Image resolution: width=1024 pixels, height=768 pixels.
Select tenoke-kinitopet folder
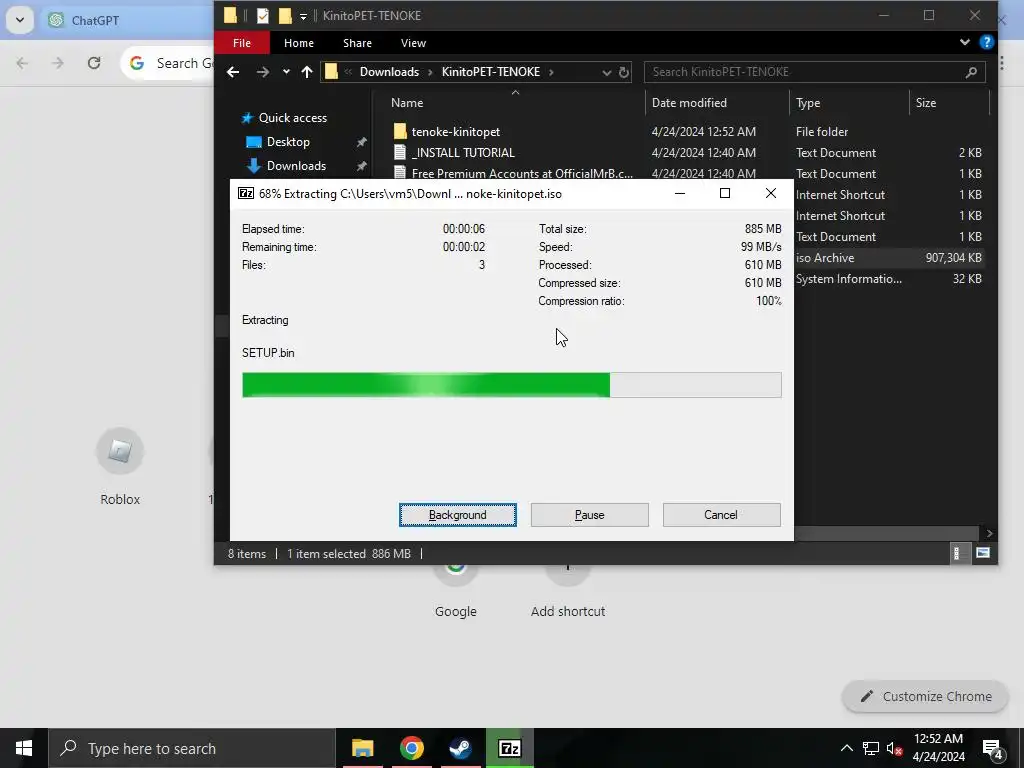coord(456,131)
